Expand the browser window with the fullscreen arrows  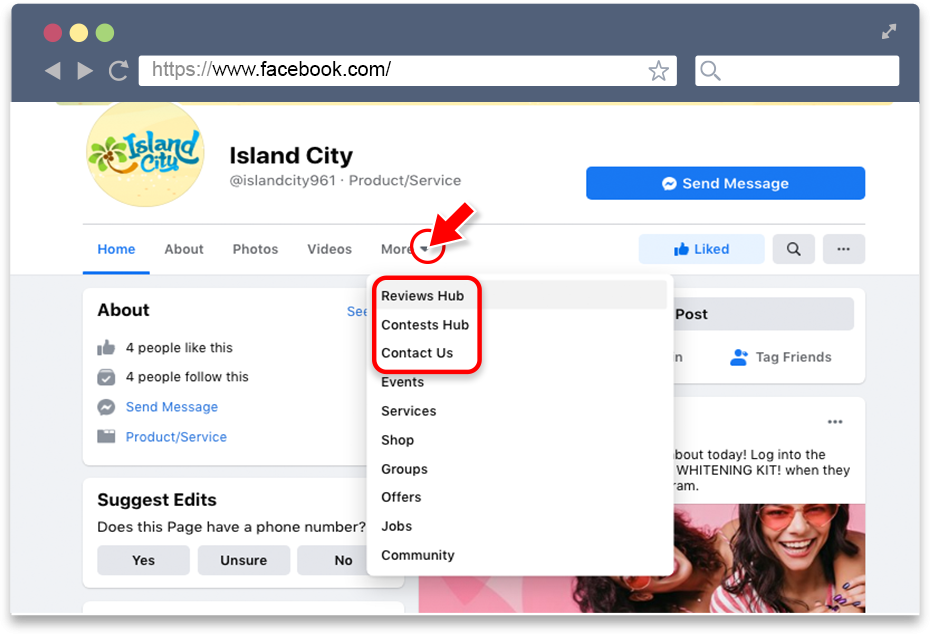pyautogui.click(x=888, y=31)
